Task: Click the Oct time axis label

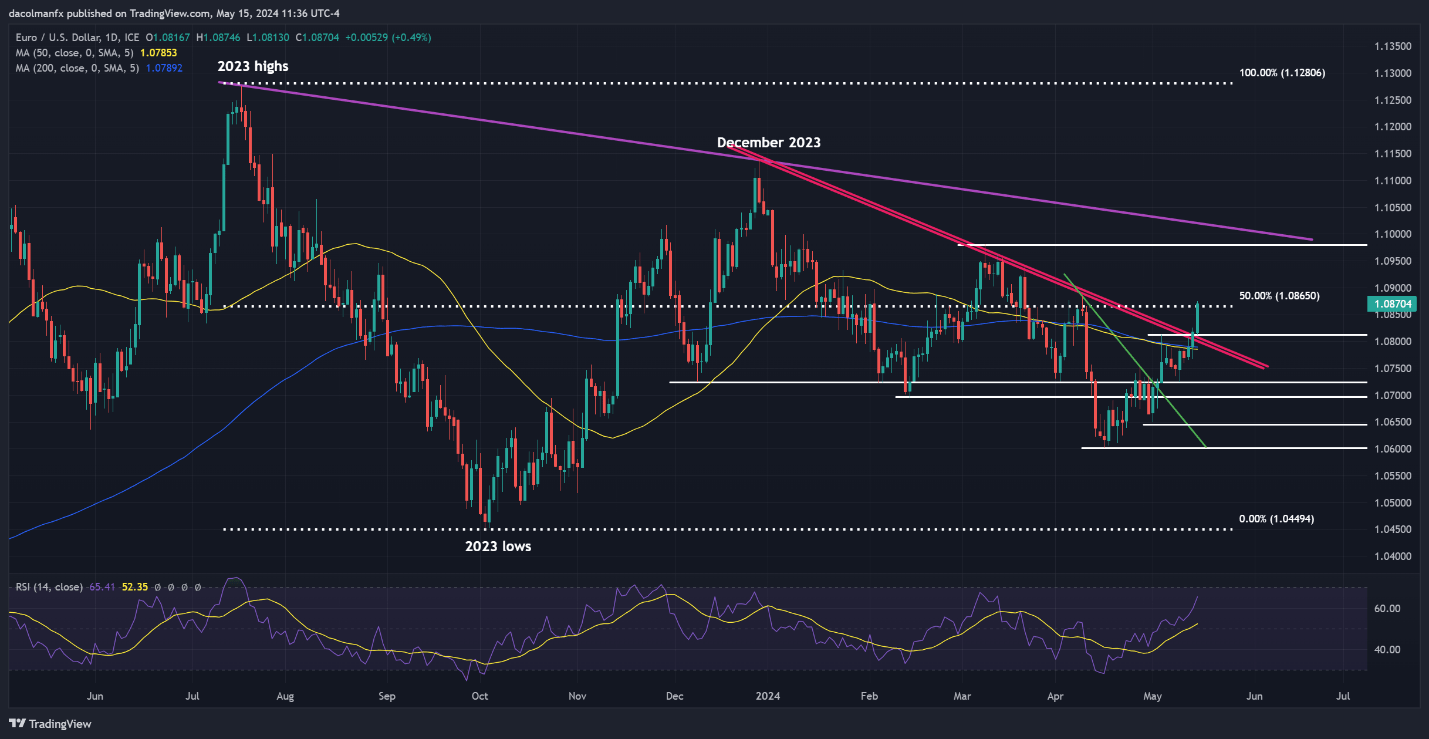Action: click(479, 694)
